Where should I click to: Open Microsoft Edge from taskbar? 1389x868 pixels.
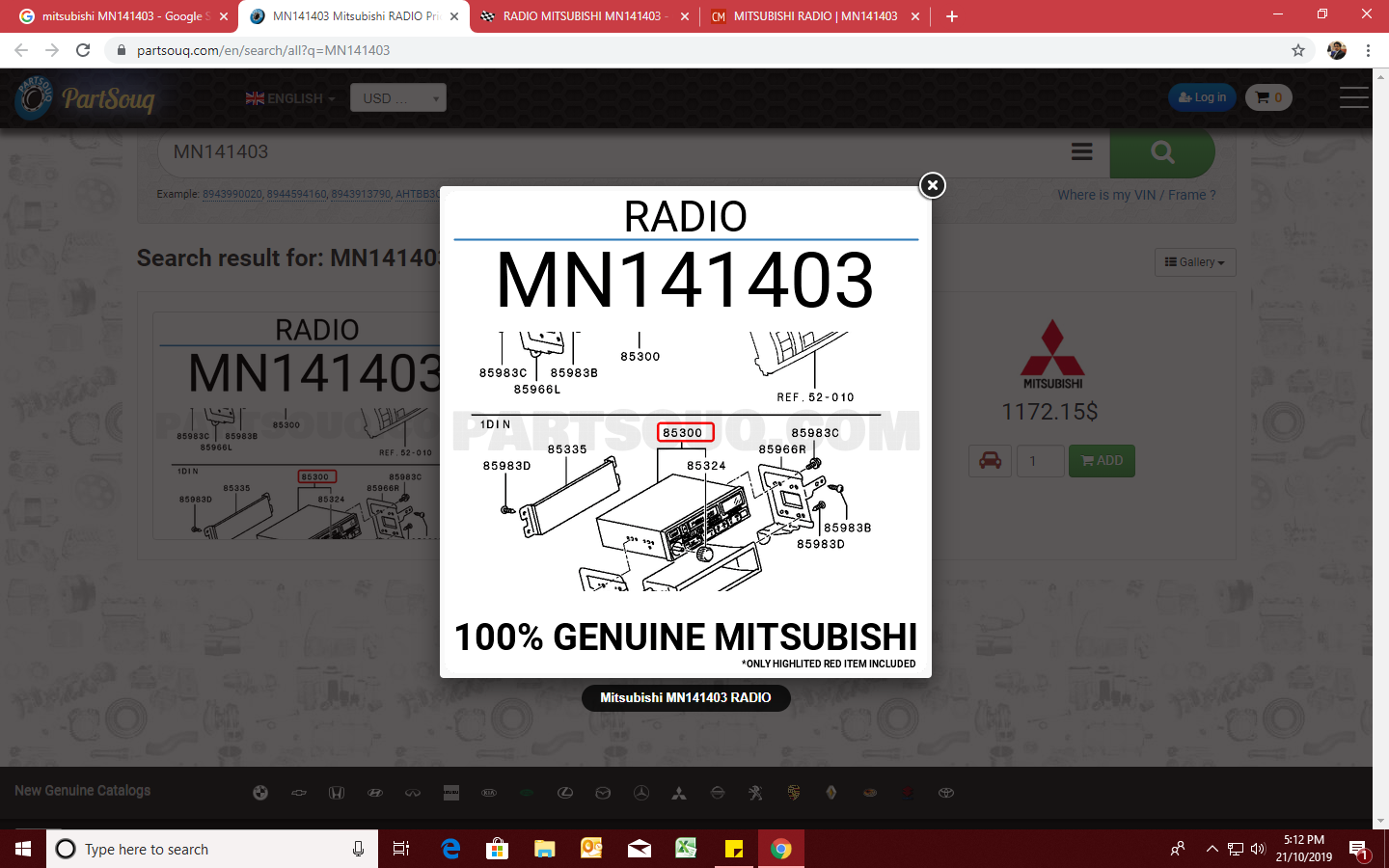450,849
